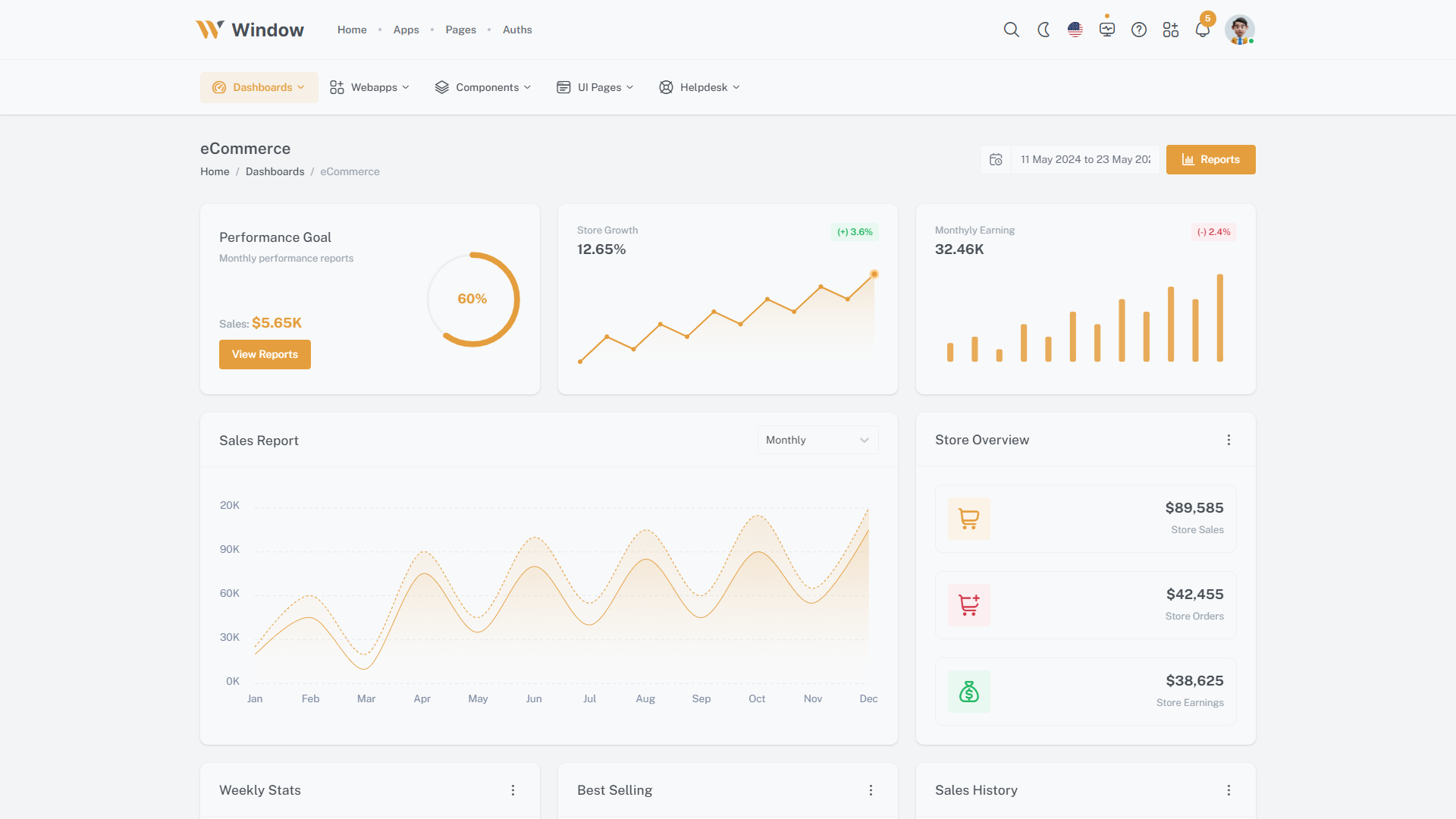Open notifications via the bell icon
1456x819 pixels.
[1202, 30]
